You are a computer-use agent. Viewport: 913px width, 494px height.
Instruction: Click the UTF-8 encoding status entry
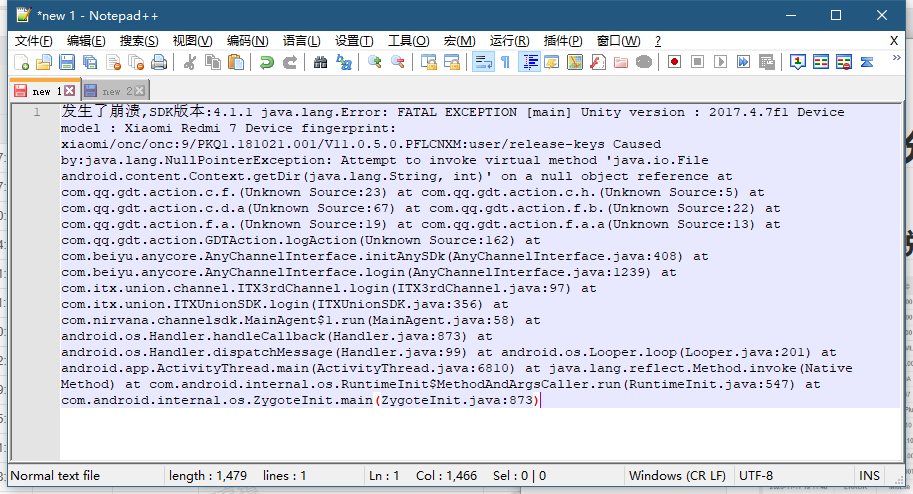756,476
